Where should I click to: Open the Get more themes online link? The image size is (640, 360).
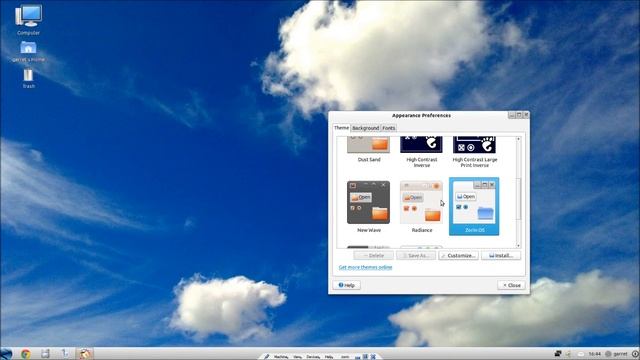click(365, 267)
